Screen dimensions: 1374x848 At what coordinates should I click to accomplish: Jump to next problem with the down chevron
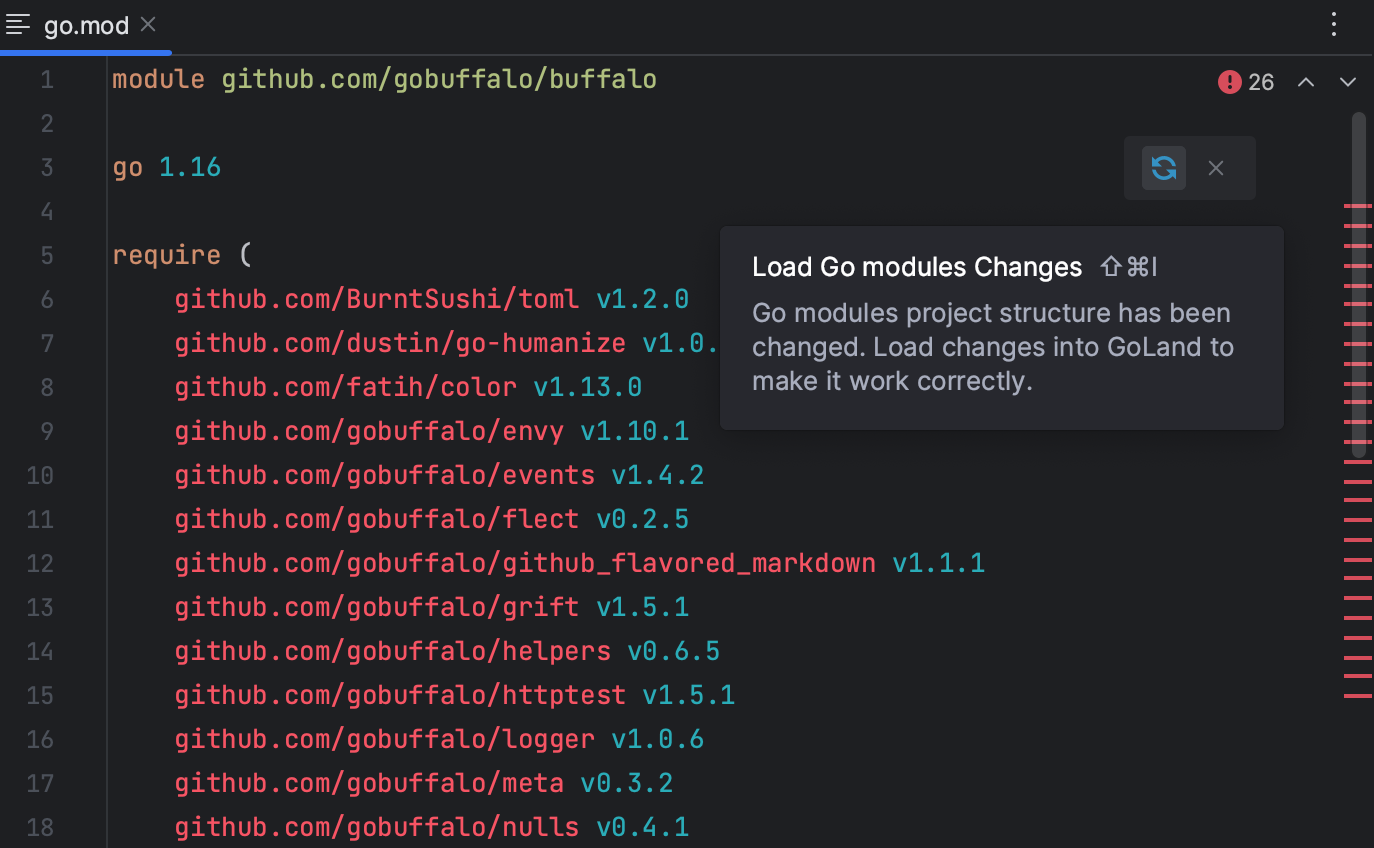tap(1346, 82)
